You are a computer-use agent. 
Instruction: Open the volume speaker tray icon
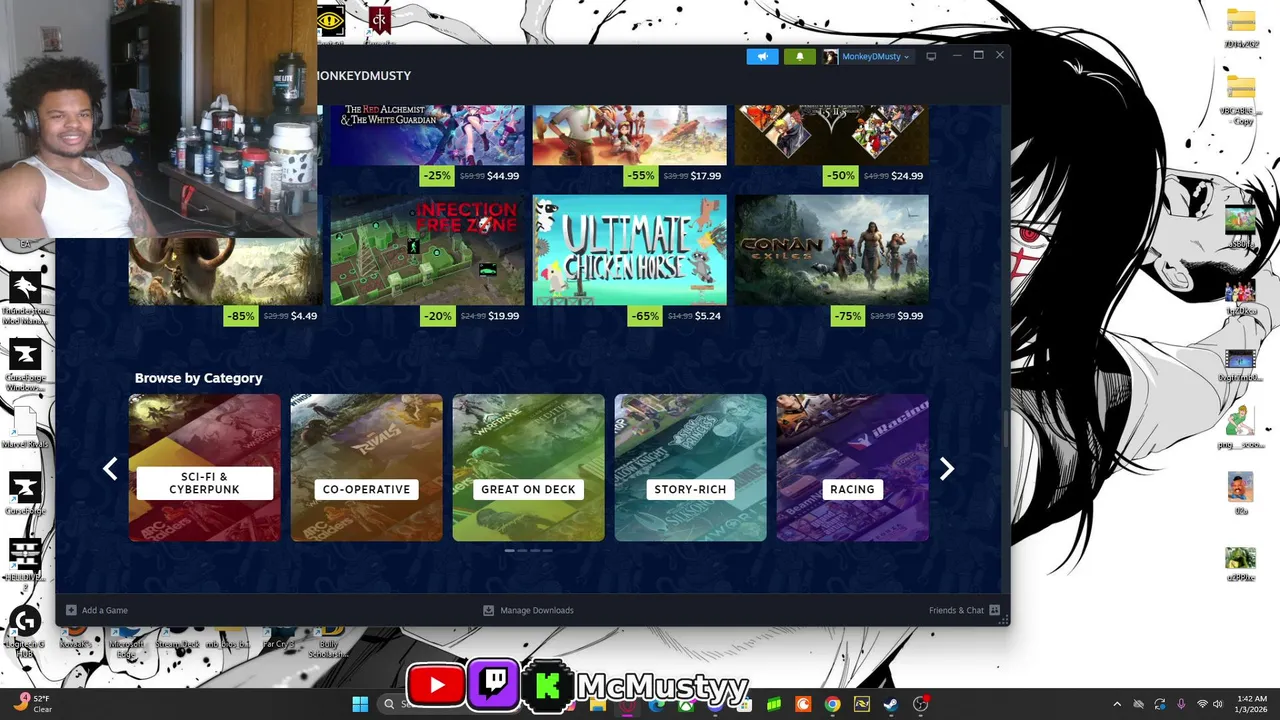click(x=1220, y=704)
